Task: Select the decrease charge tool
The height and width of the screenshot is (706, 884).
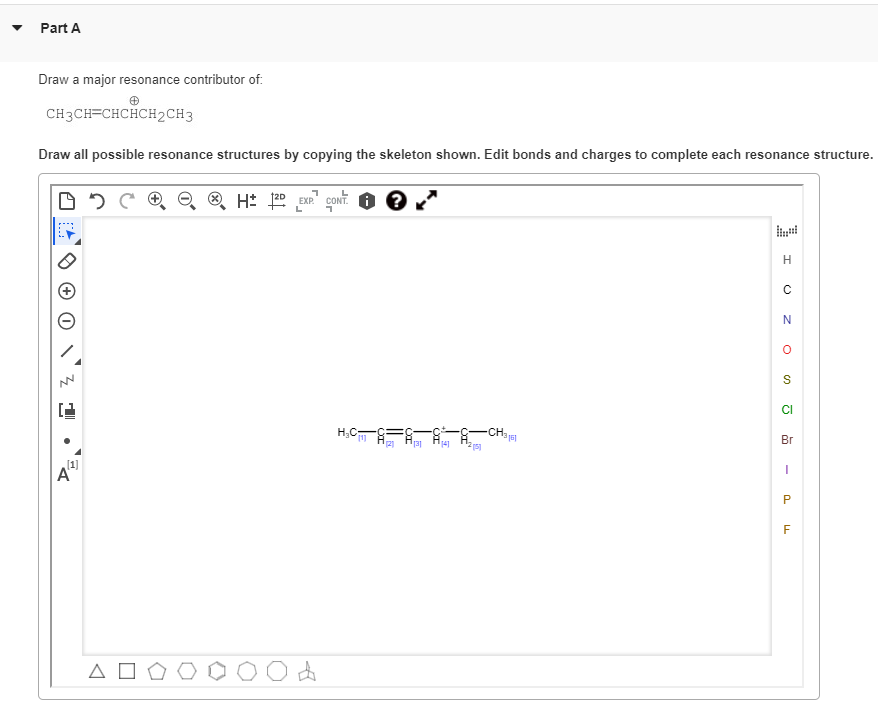Action: 66,320
